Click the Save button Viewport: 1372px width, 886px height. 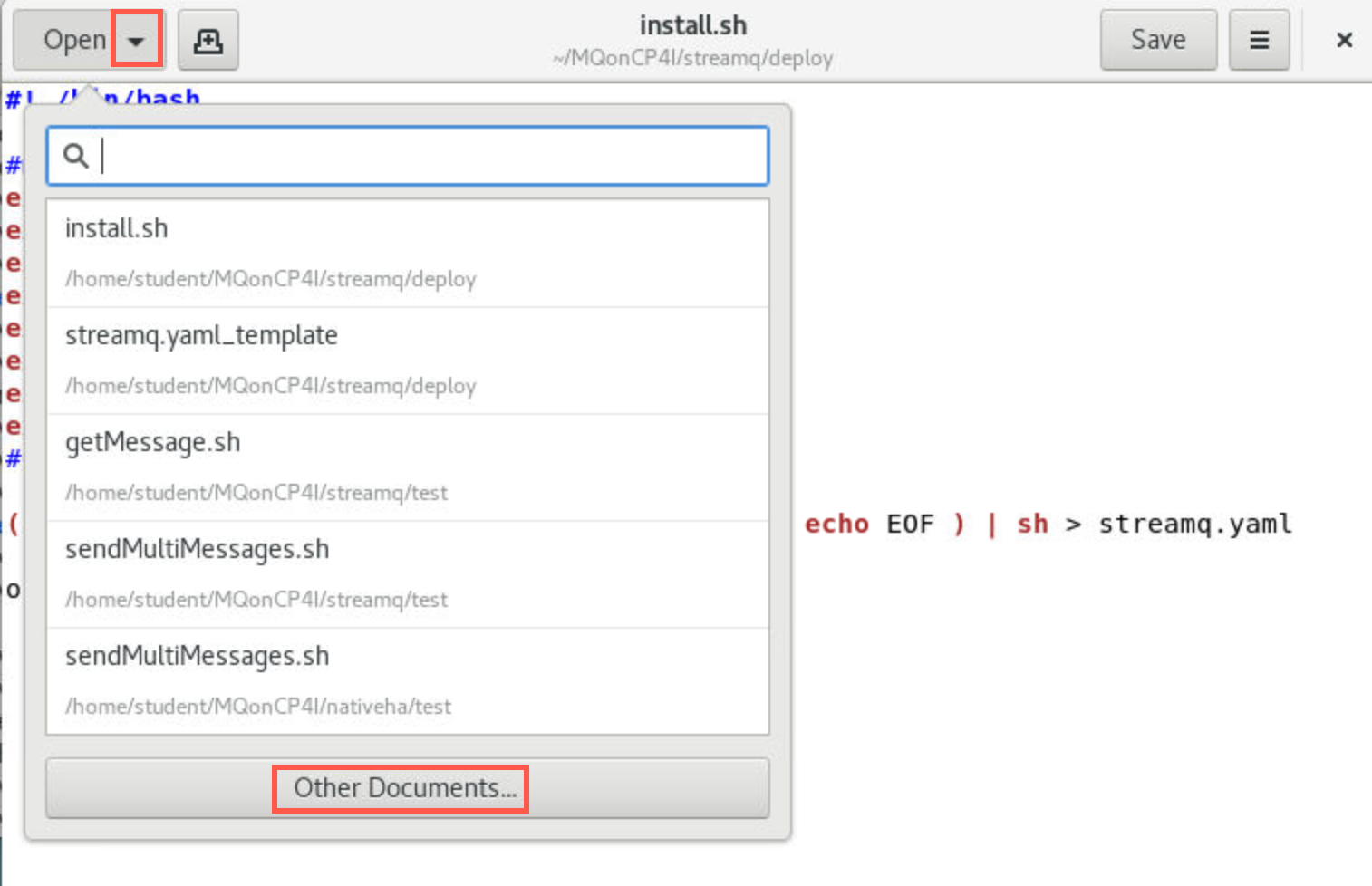coord(1158,40)
